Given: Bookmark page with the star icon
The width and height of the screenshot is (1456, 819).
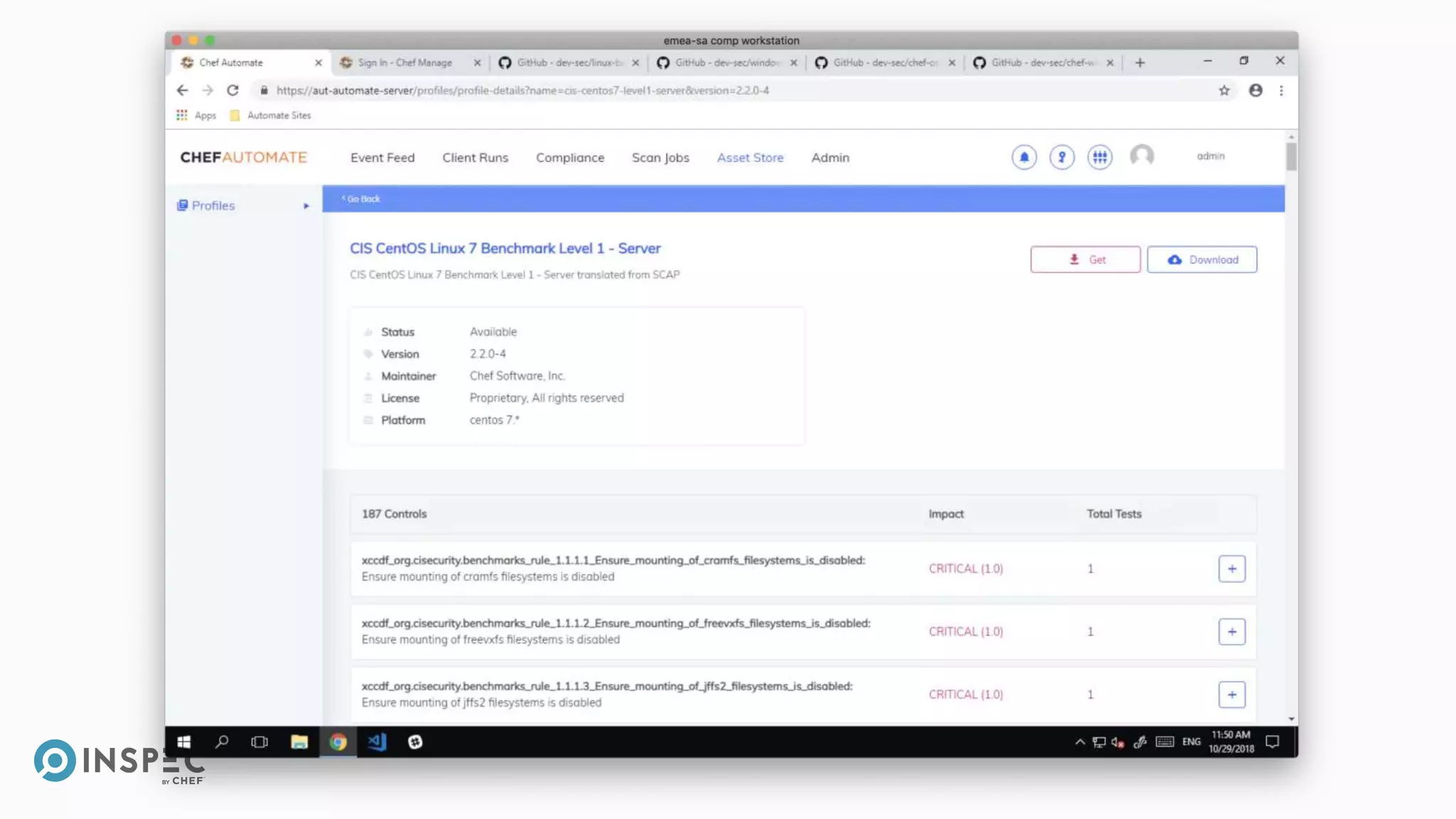Looking at the screenshot, I should click(1224, 90).
